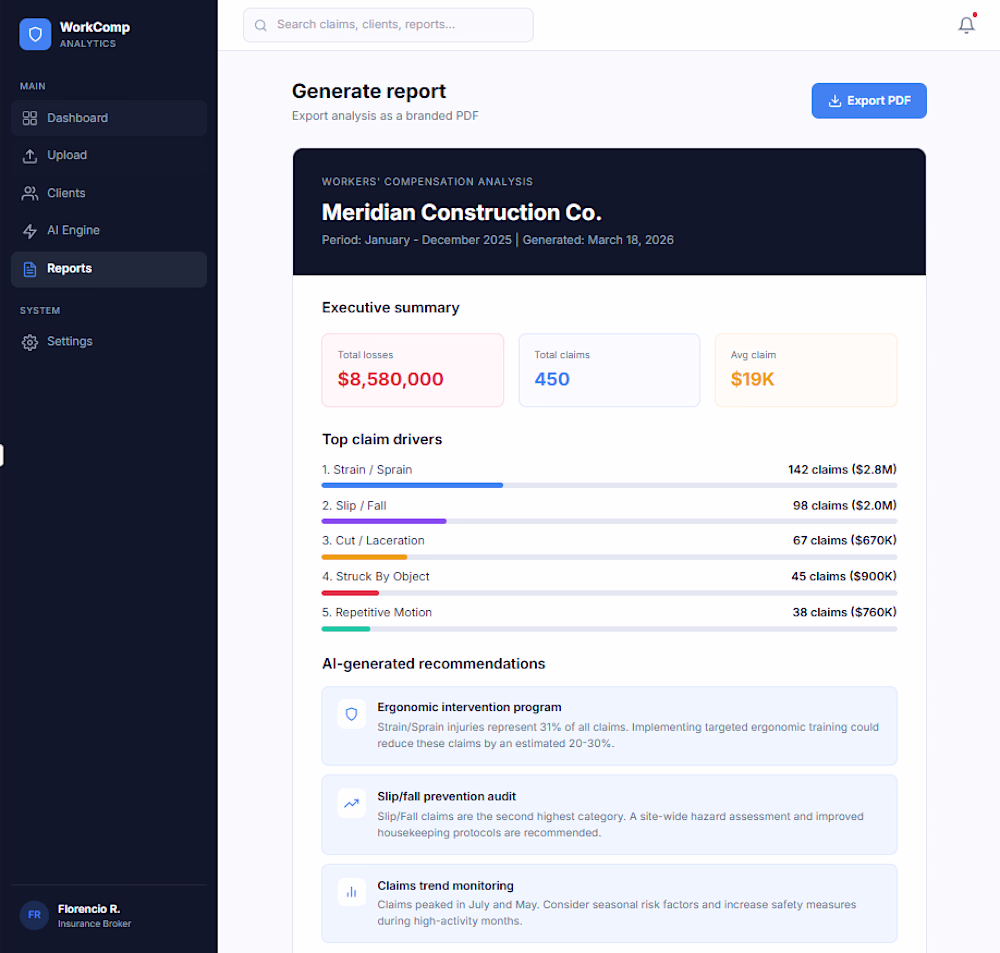Click the Upload arrow icon in sidebar

pyautogui.click(x=29, y=156)
